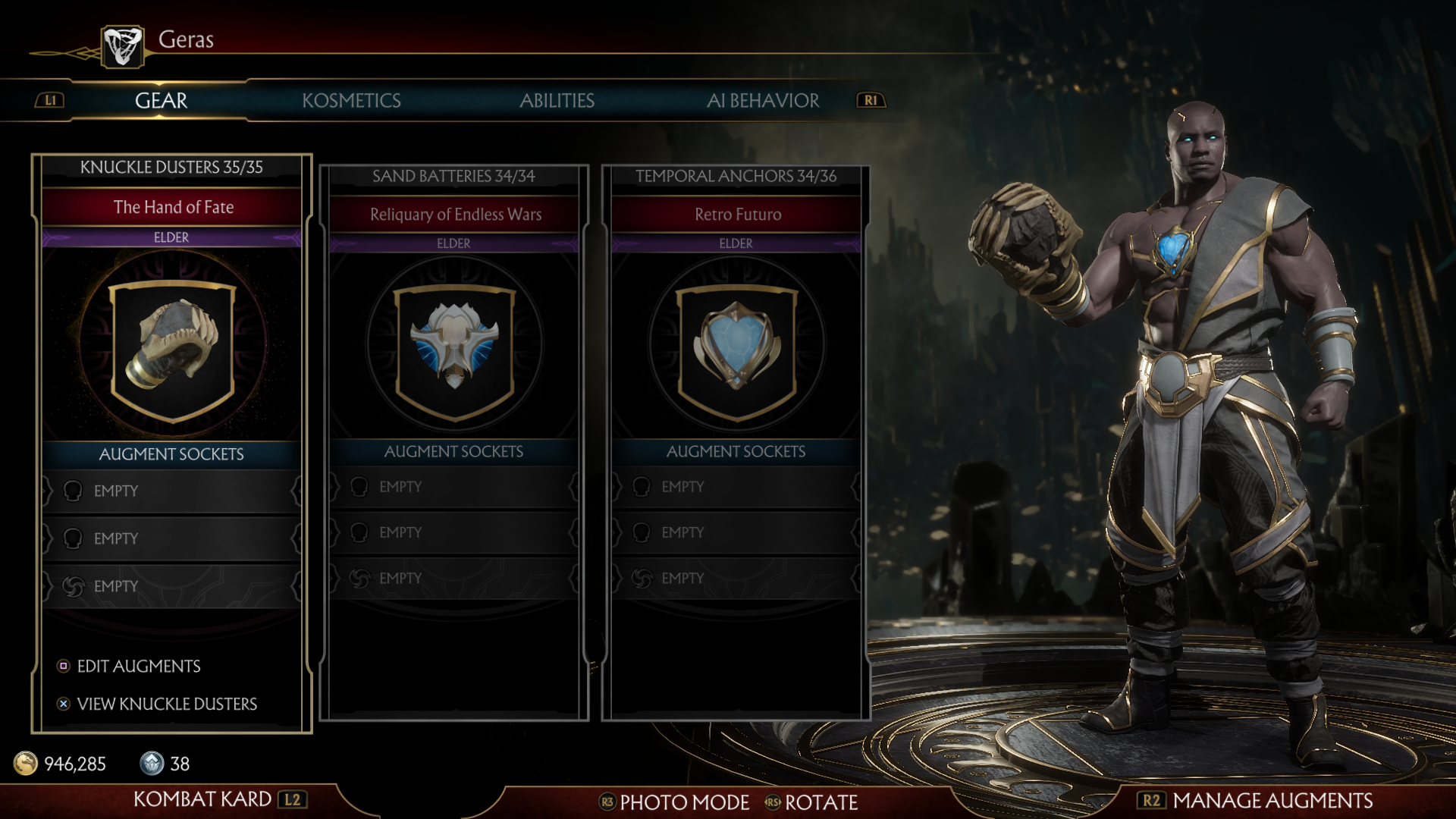This screenshot has height=819, width=1456.
Task: Click the time crystals currency icon
Action: tap(152, 763)
